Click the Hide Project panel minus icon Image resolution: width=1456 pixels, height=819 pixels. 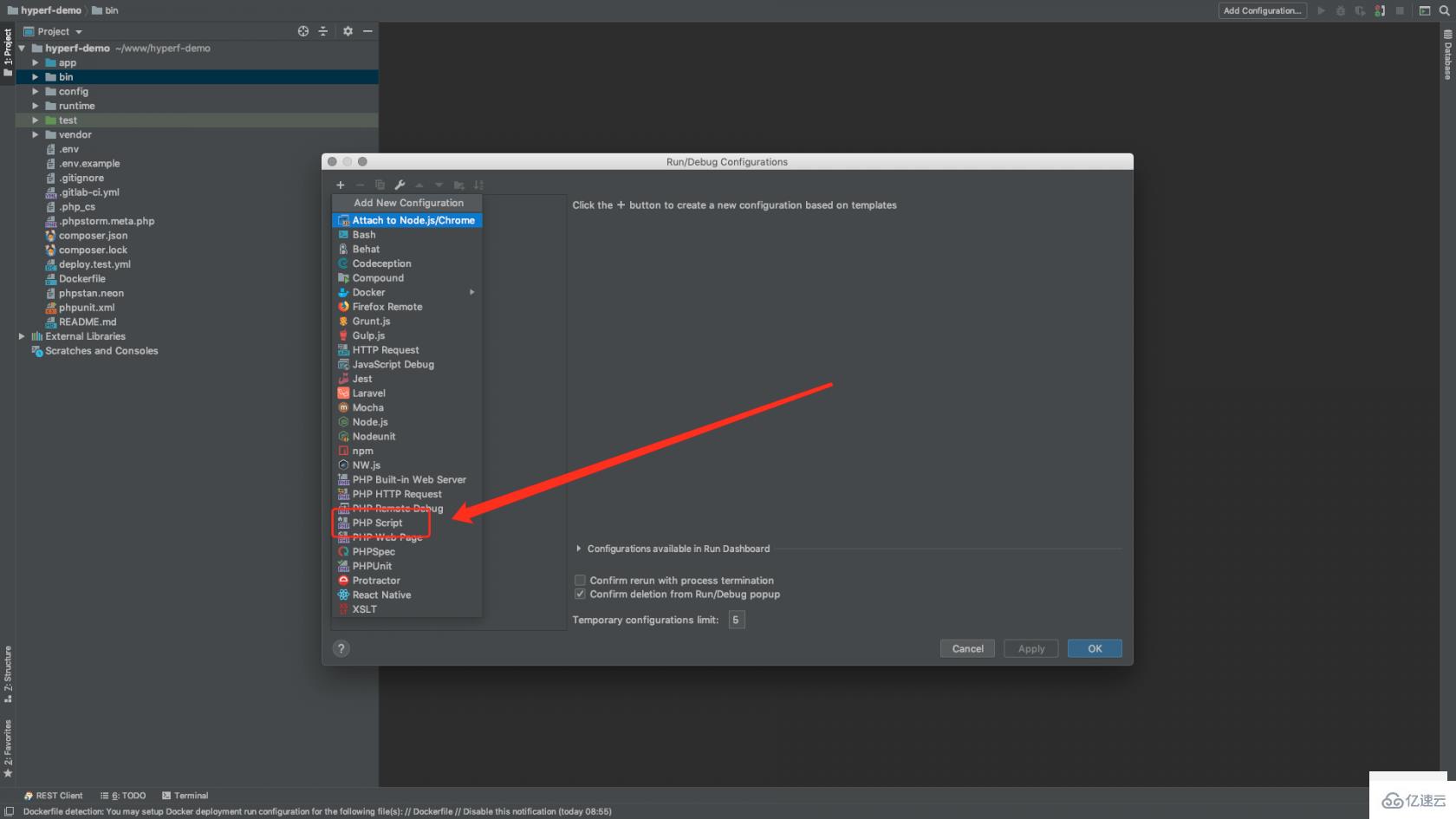pyautogui.click(x=367, y=31)
